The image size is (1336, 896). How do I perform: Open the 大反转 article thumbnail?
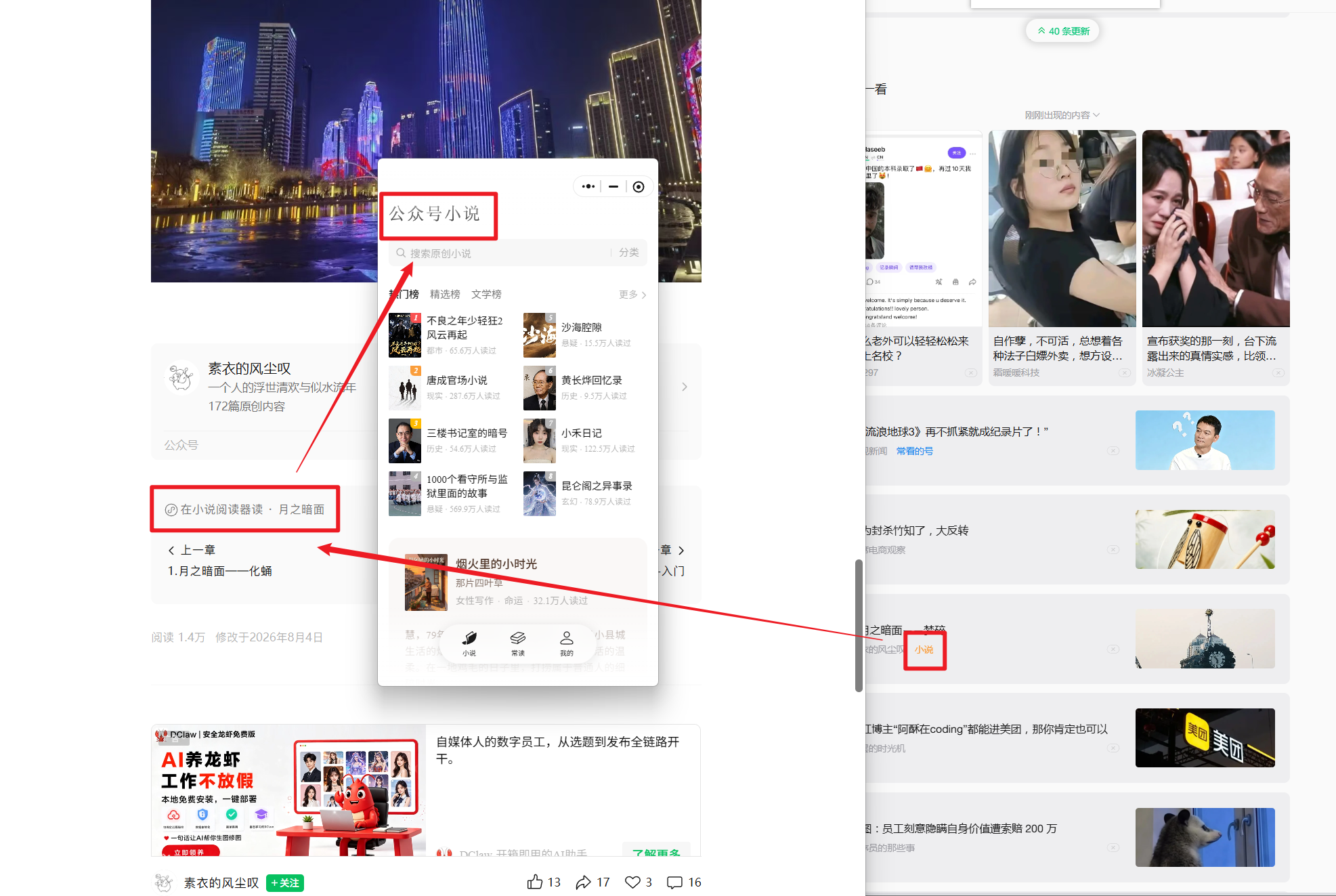(1205, 539)
